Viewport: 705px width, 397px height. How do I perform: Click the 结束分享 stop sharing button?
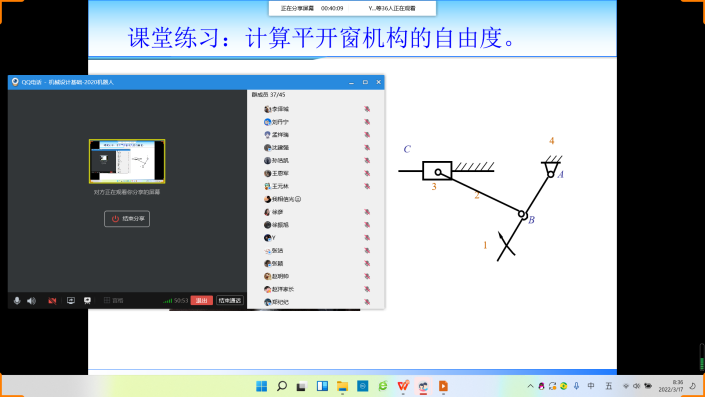[x=127, y=219]
